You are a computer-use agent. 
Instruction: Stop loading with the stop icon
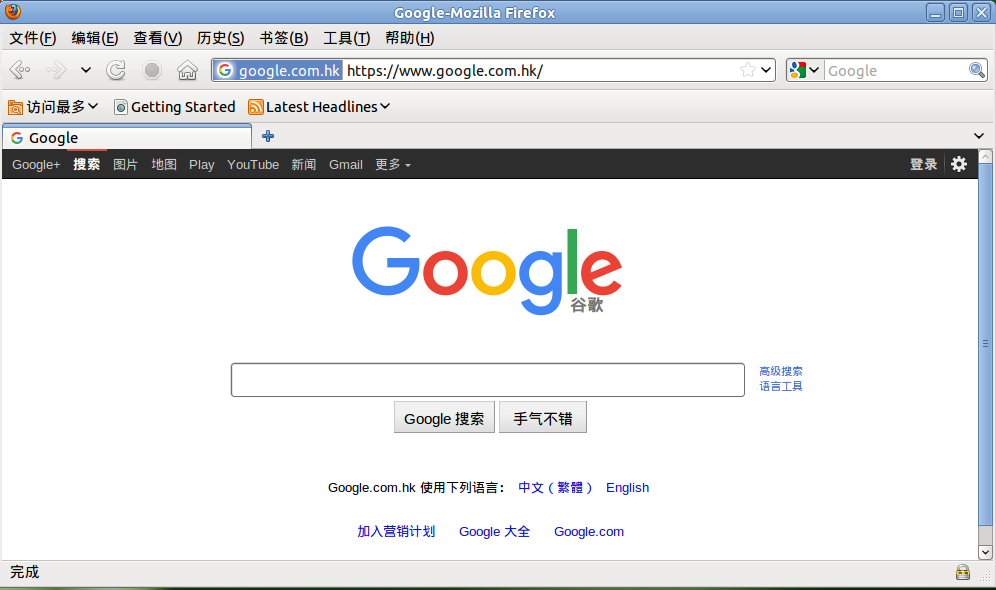pyautogui.click(x=152, y=70)
